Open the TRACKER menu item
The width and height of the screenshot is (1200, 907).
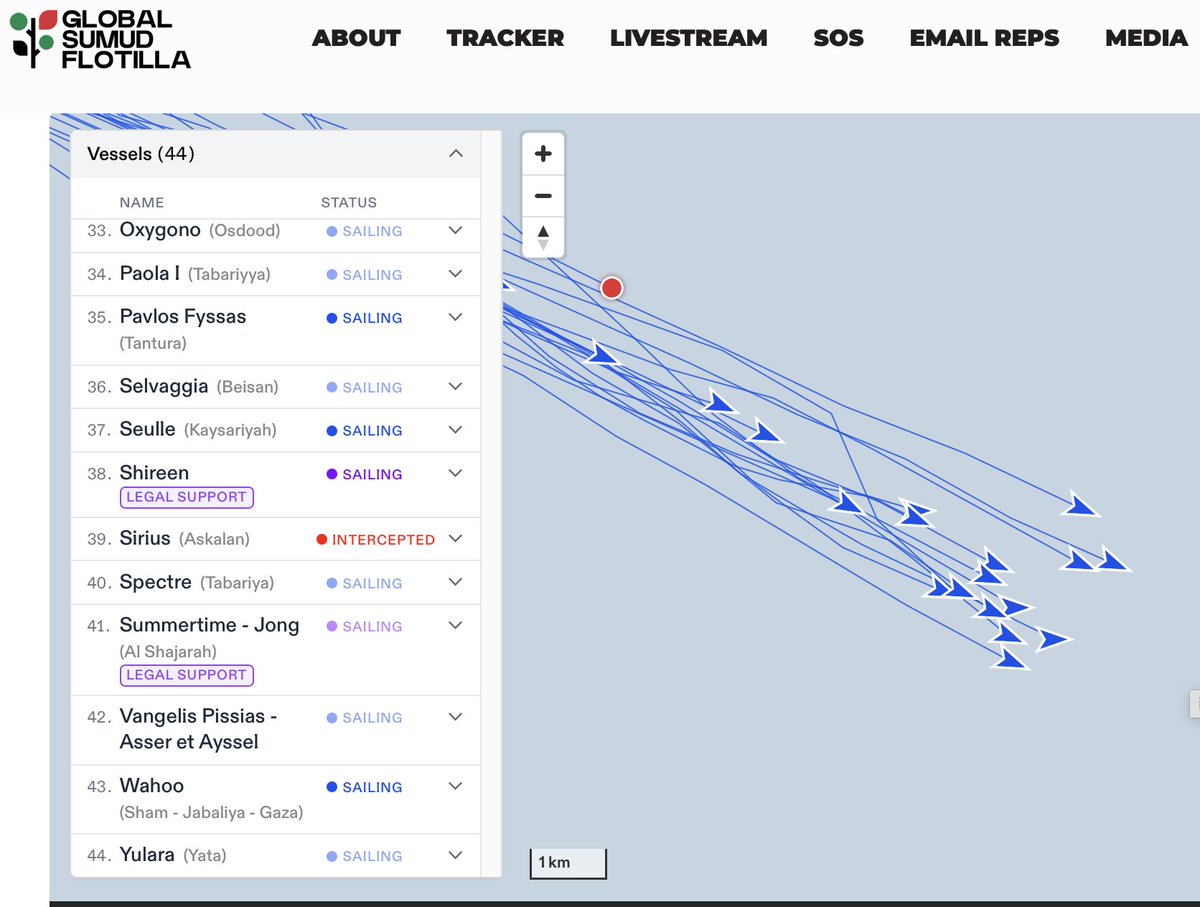tap(505, 38)
